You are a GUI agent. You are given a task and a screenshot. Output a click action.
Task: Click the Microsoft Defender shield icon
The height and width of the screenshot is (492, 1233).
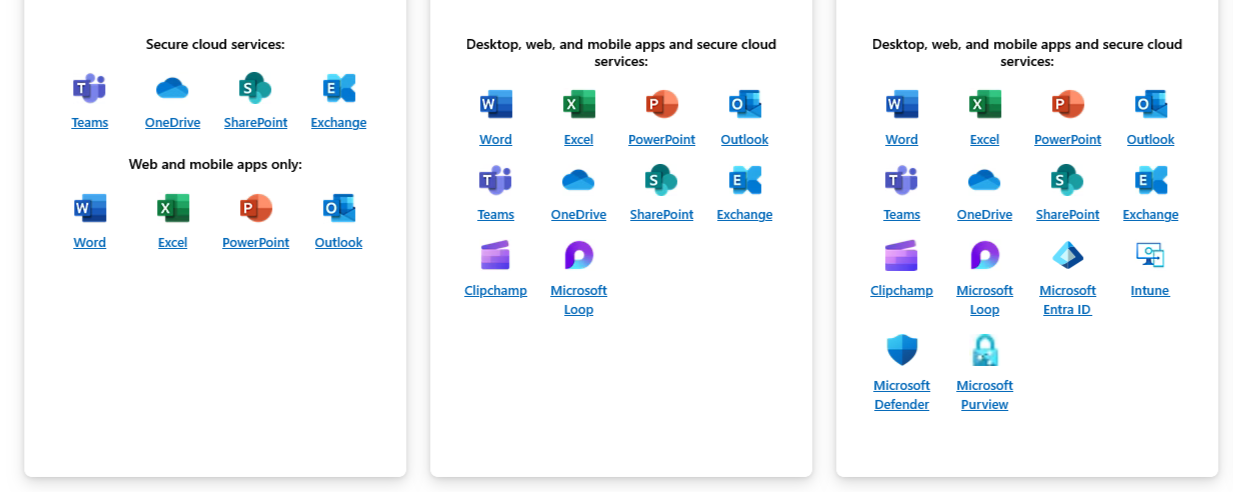(902, 350)
